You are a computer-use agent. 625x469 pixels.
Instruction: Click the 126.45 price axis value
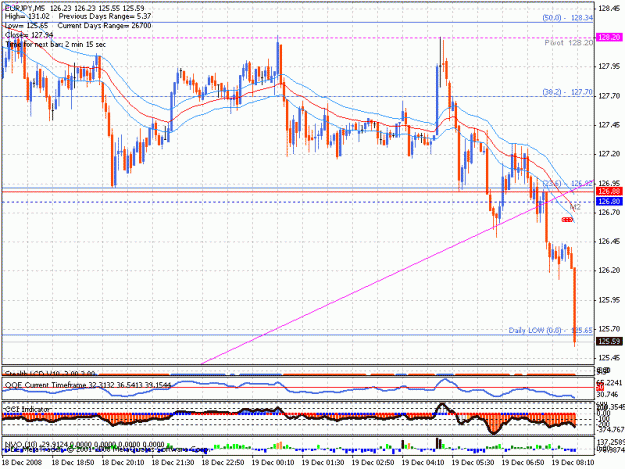click(x=609, y=241)
